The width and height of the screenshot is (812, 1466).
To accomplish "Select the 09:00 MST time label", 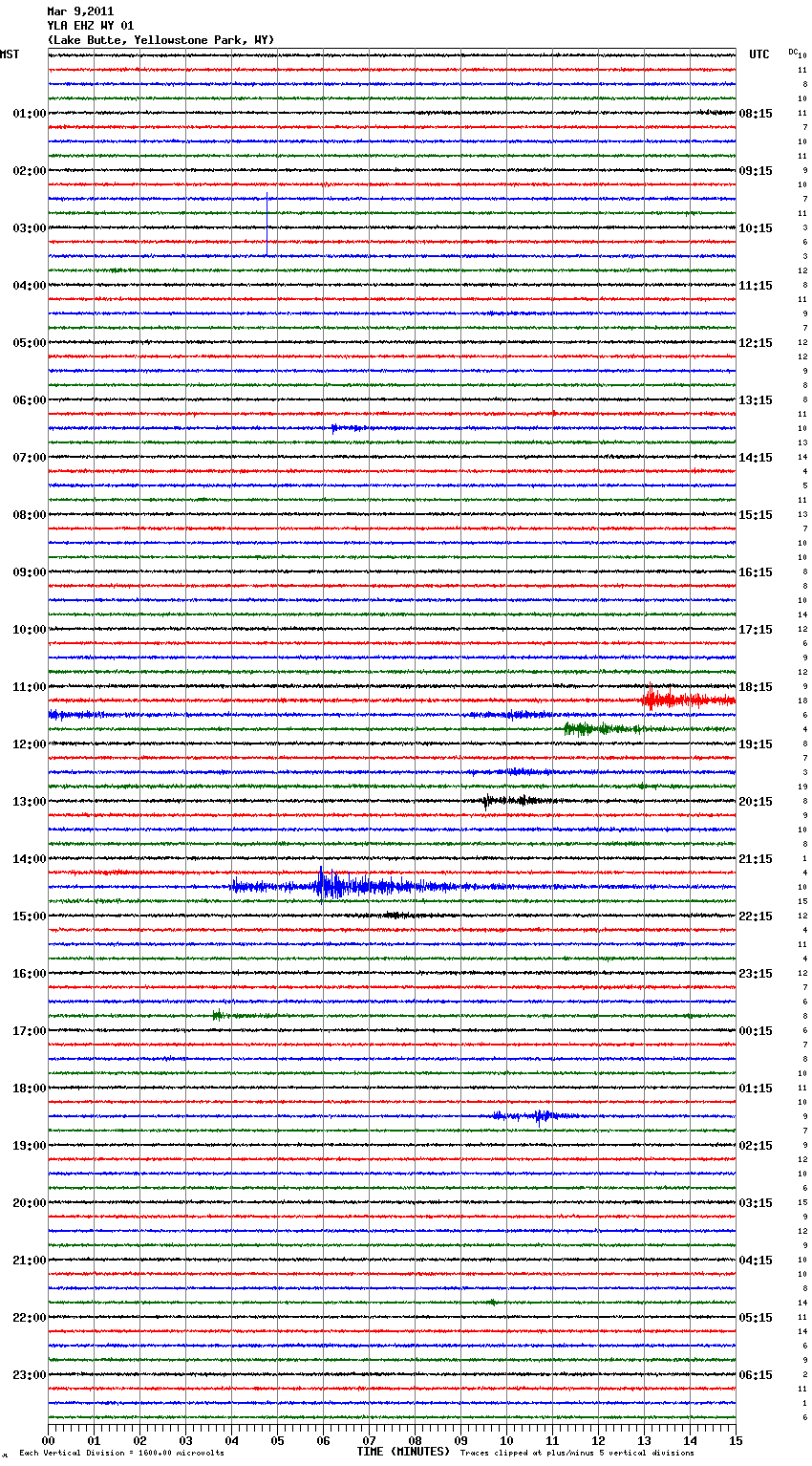I will pos(30,572).
